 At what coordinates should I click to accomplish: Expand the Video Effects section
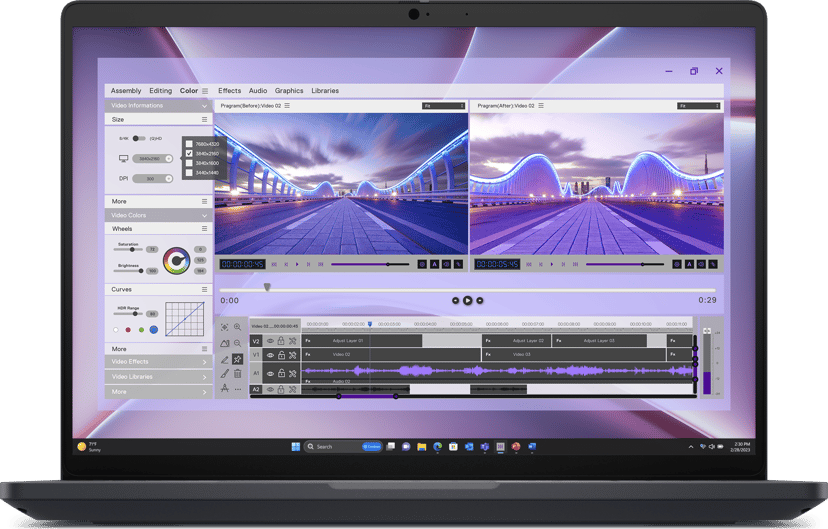click(204, 362)
